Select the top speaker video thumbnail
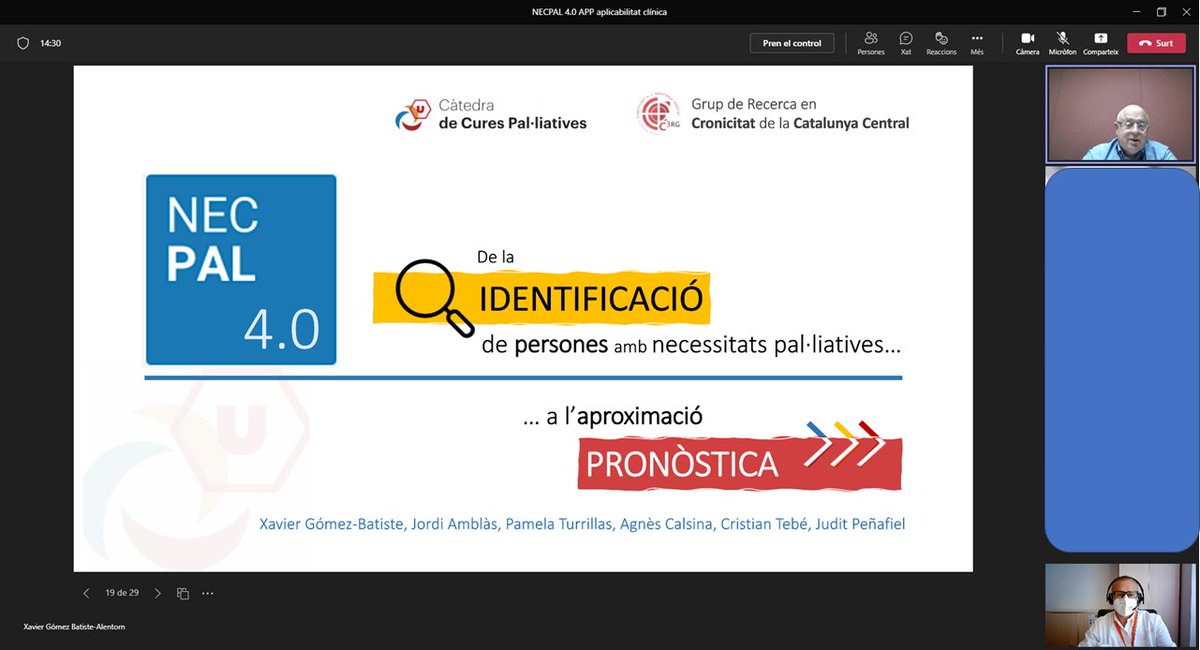This screenshot has height=650, width=1200. pos(1120,114)
